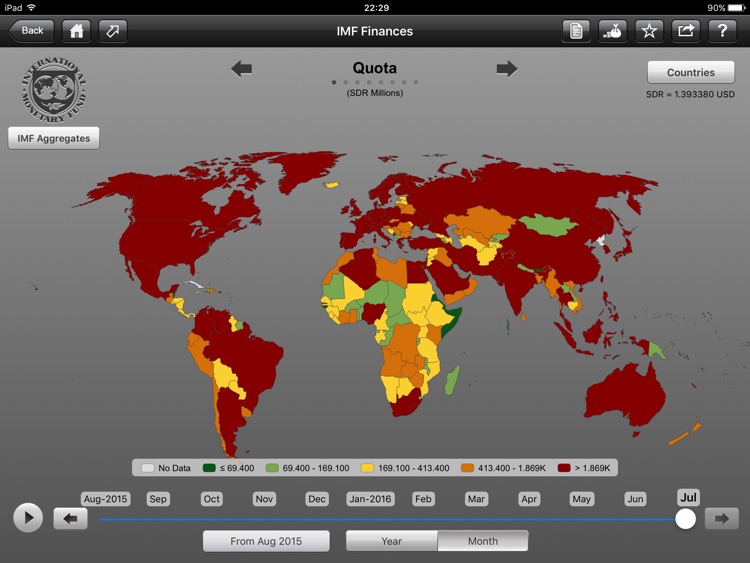Tap the SDR = 1.393380 USD rate text
This screenshot has height=563, width=750.
click(690, 94)
